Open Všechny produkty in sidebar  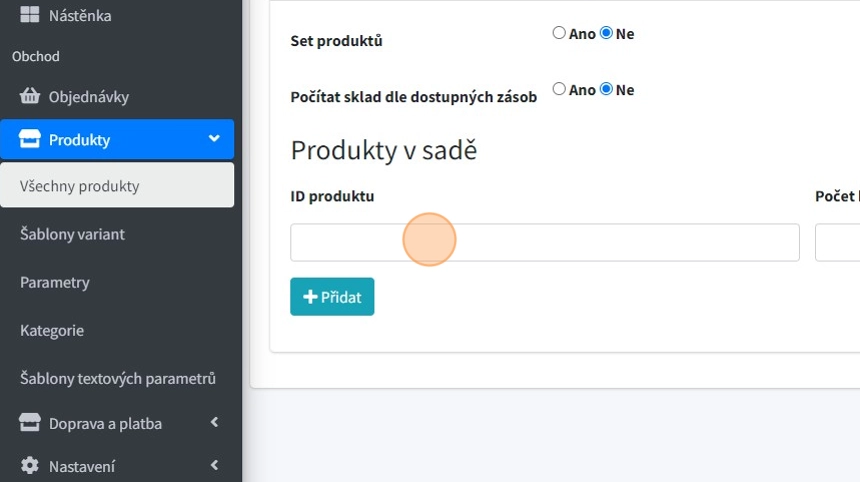coord(80,186)
